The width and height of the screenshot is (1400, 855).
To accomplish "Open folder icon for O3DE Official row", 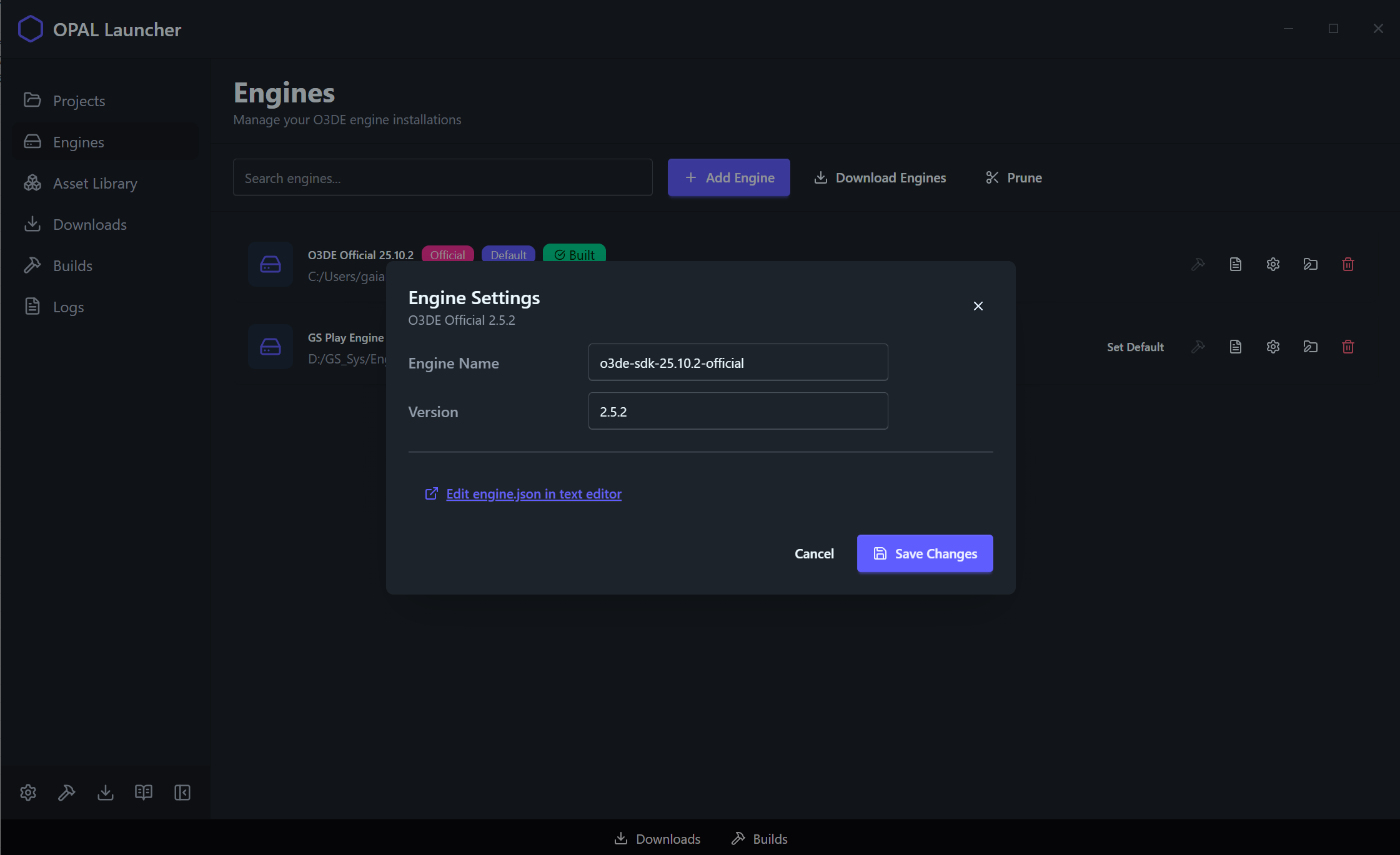I will [1310, 264].
